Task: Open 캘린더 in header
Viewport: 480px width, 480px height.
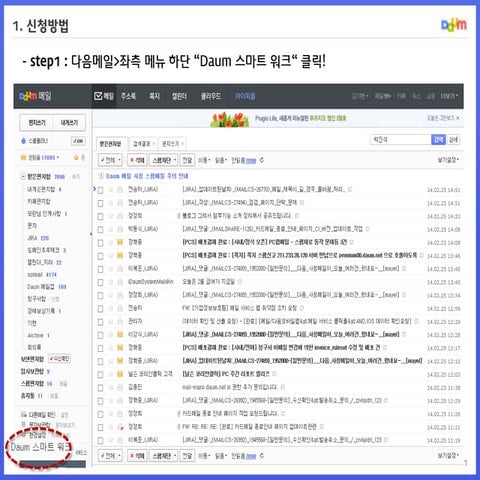Action: click(x=179, y=96)
